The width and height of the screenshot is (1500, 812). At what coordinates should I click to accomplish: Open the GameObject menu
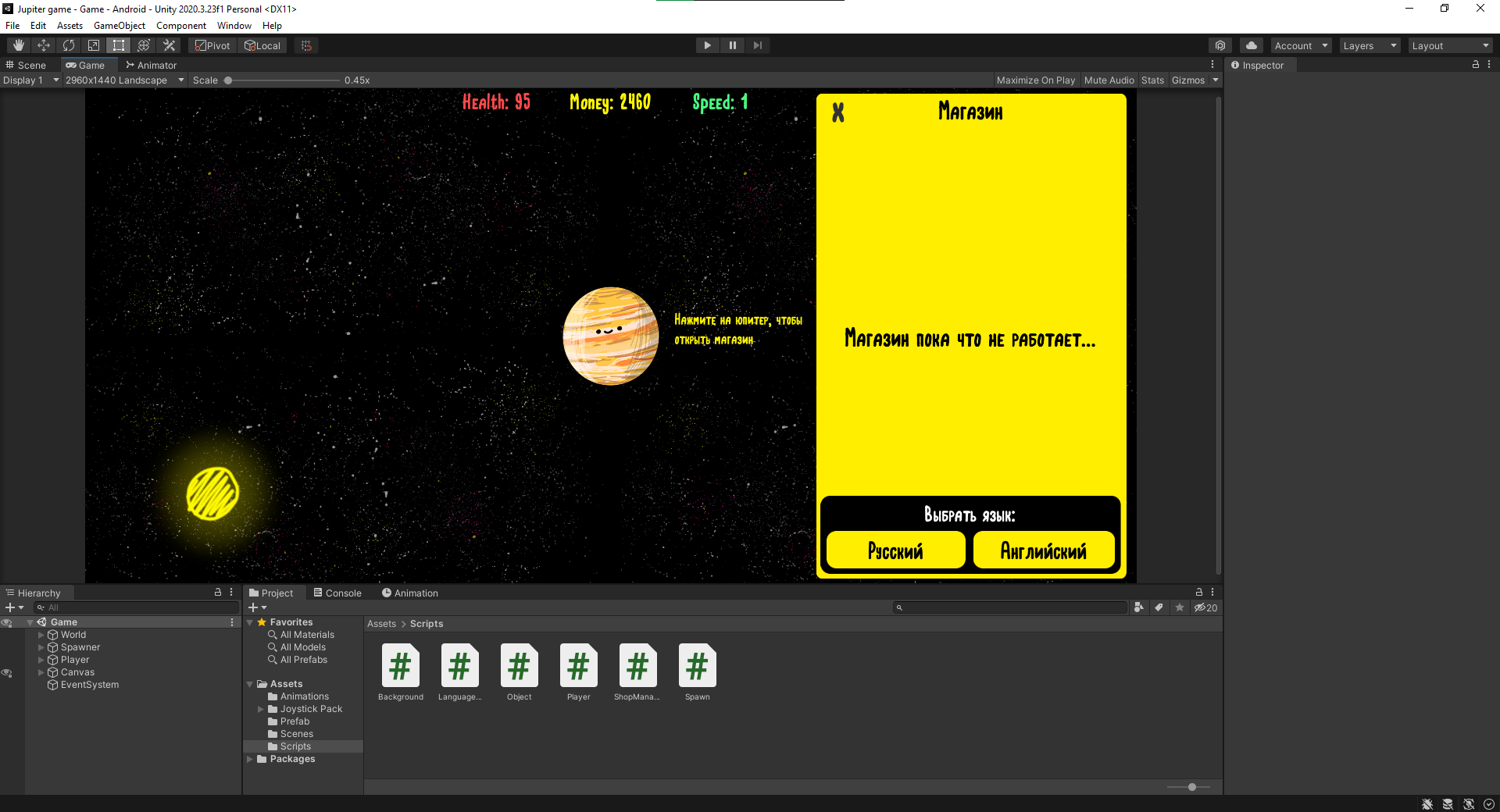click(119, 26)
